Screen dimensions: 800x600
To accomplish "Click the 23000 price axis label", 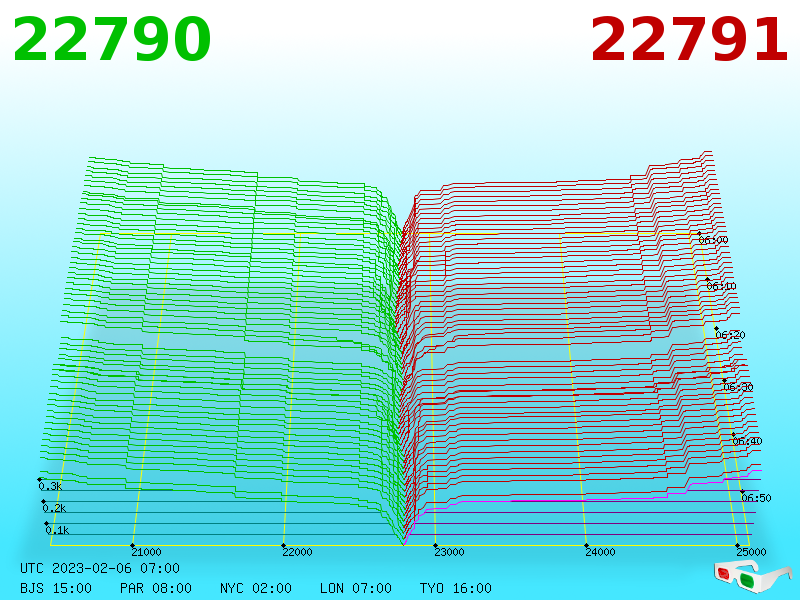I will [449, 552].
